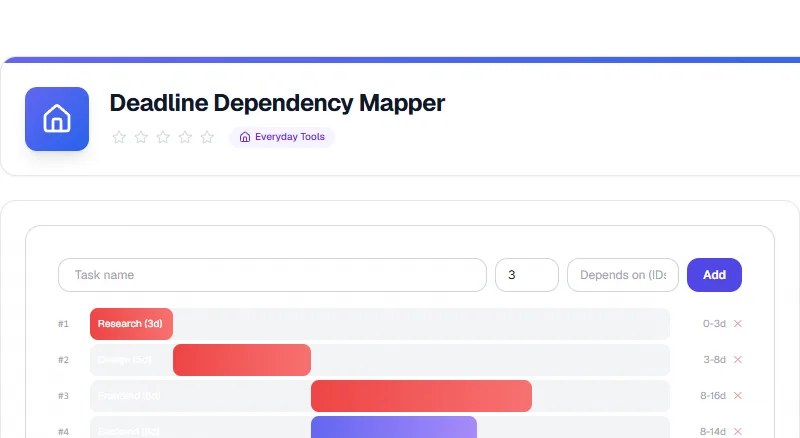
Task: Click the duration field showing 3
Action: click(x=527, y=275)
